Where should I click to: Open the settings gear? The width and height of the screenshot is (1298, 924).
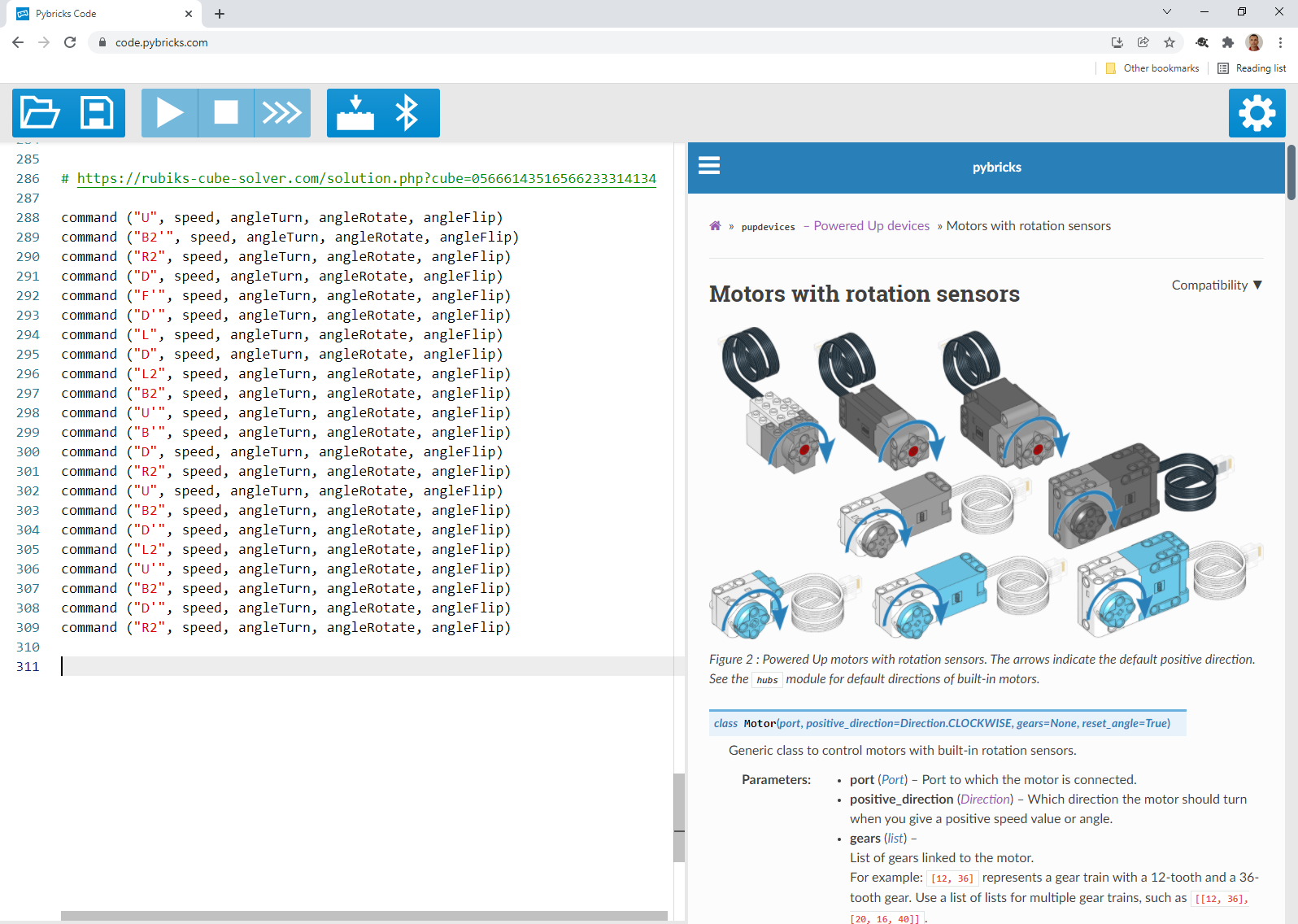click(1257, 113)
